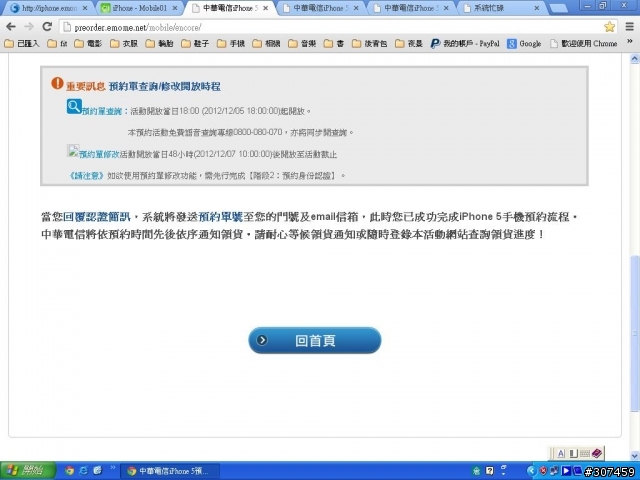The image size is (640, 480).
Task: Click the network computers tray icon
Action: point(554,471)
